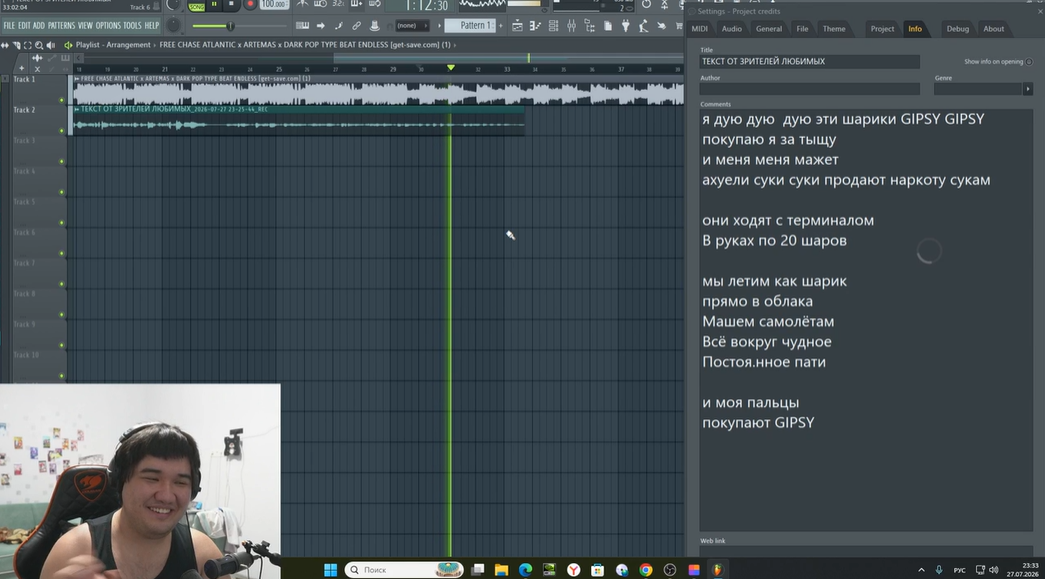Click the stamp tool icon in toolbar
The width and height of the screenshot is (1045, 579).
[x=375, y=26]
